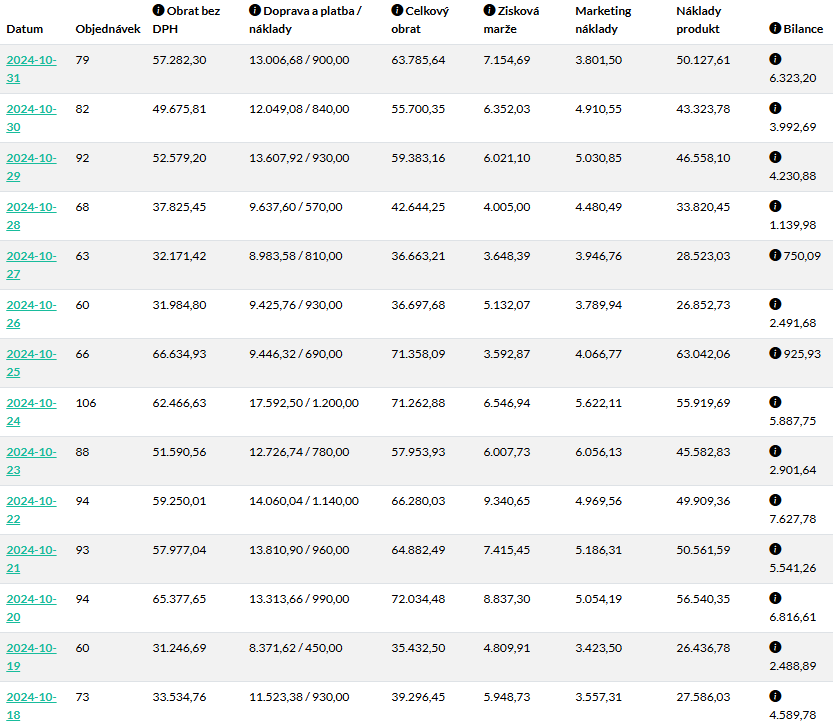Click the Datum column header
Viewport: 837px width, 728px height.
click(x=25, y=29)
